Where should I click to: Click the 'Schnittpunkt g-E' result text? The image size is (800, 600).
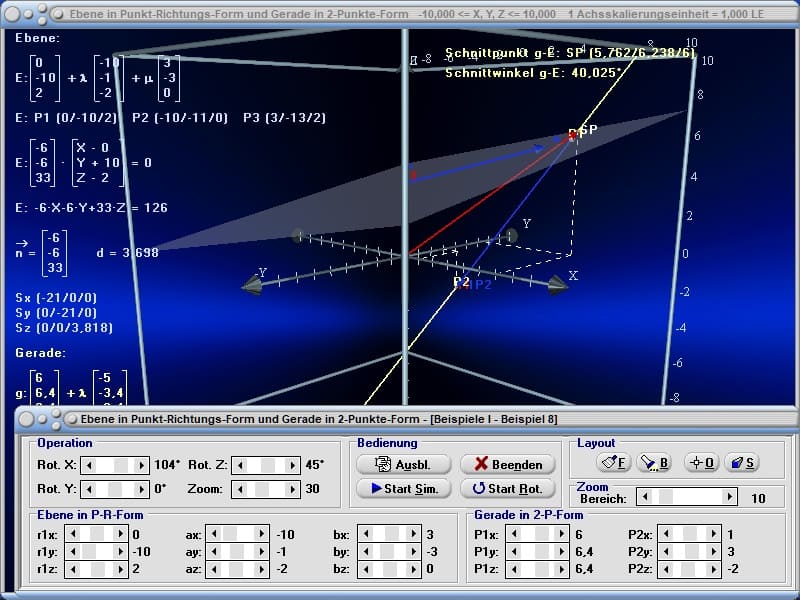tap(570, 53)
